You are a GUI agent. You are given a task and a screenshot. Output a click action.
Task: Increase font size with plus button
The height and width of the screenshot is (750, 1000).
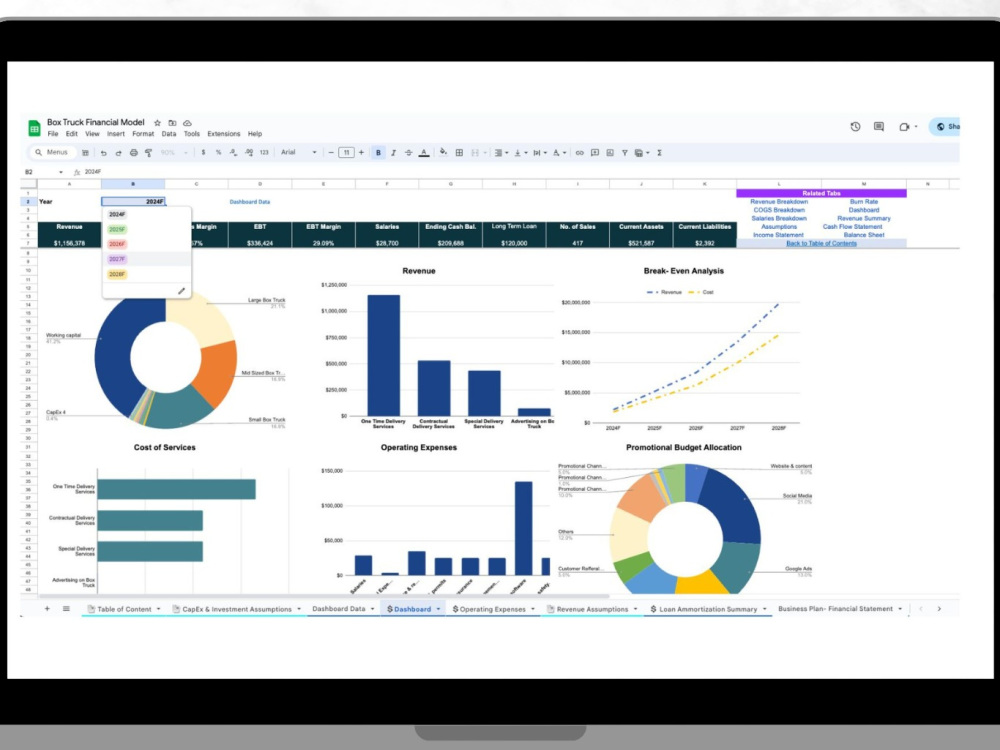pyautogui.click(x=362, y=153)
